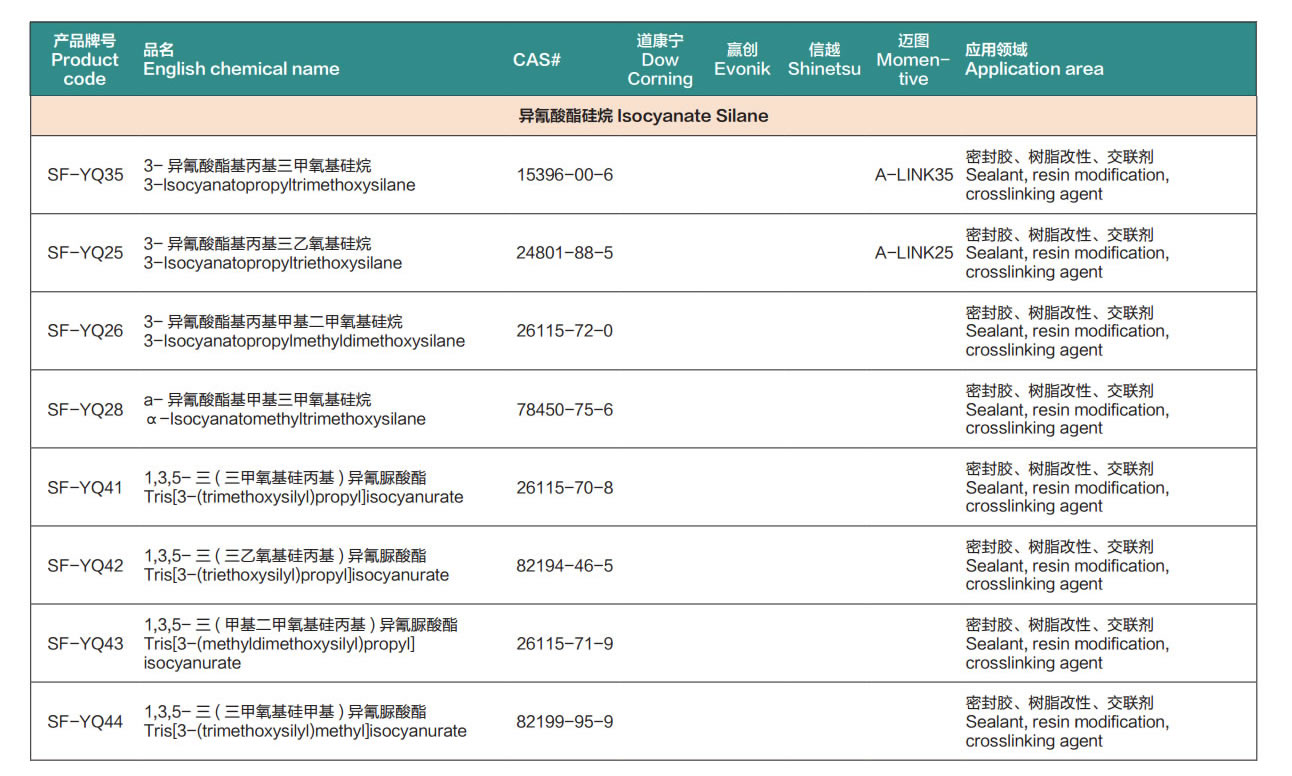Click the Product code column header
This screenshot has height=776, width=1292.
[x=85, y=60]
